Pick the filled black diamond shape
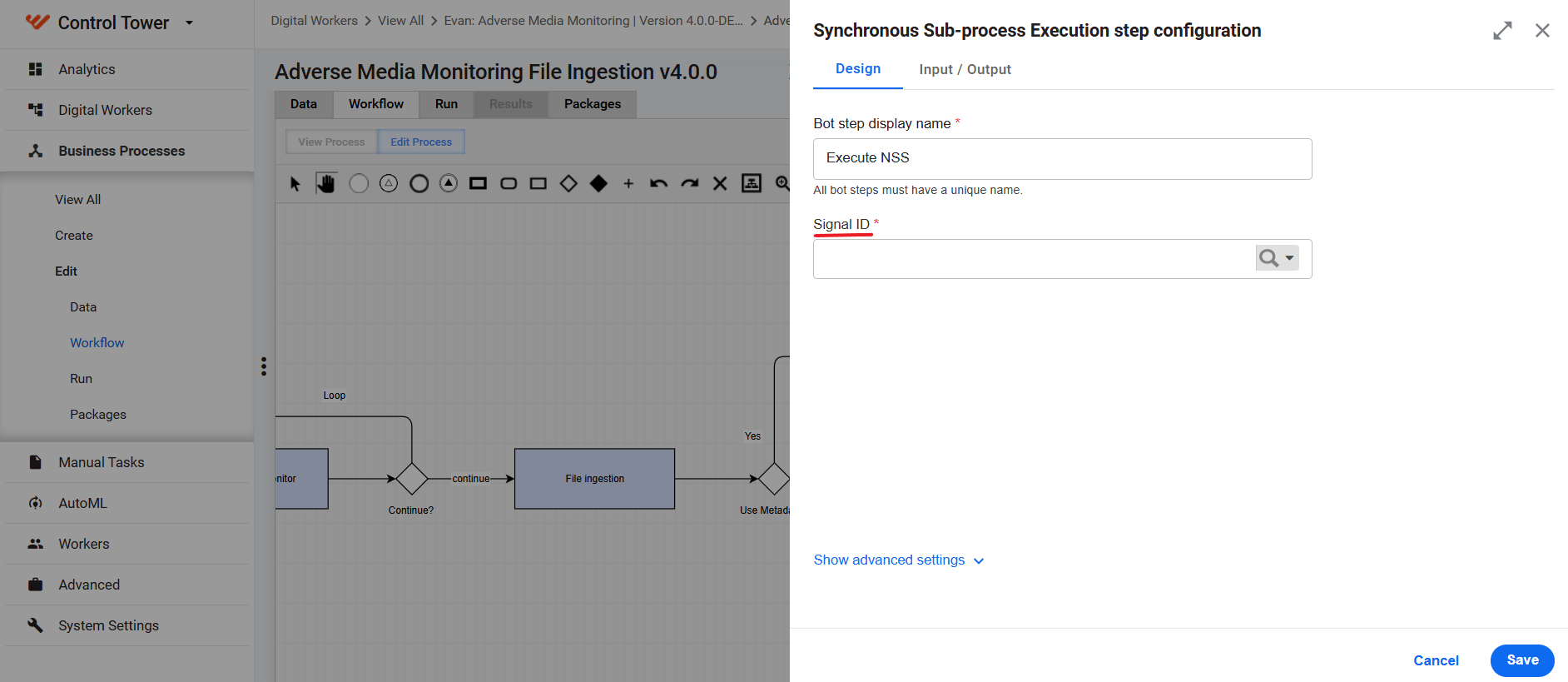Screen dimensions: 1568x682 click(598, 183)
